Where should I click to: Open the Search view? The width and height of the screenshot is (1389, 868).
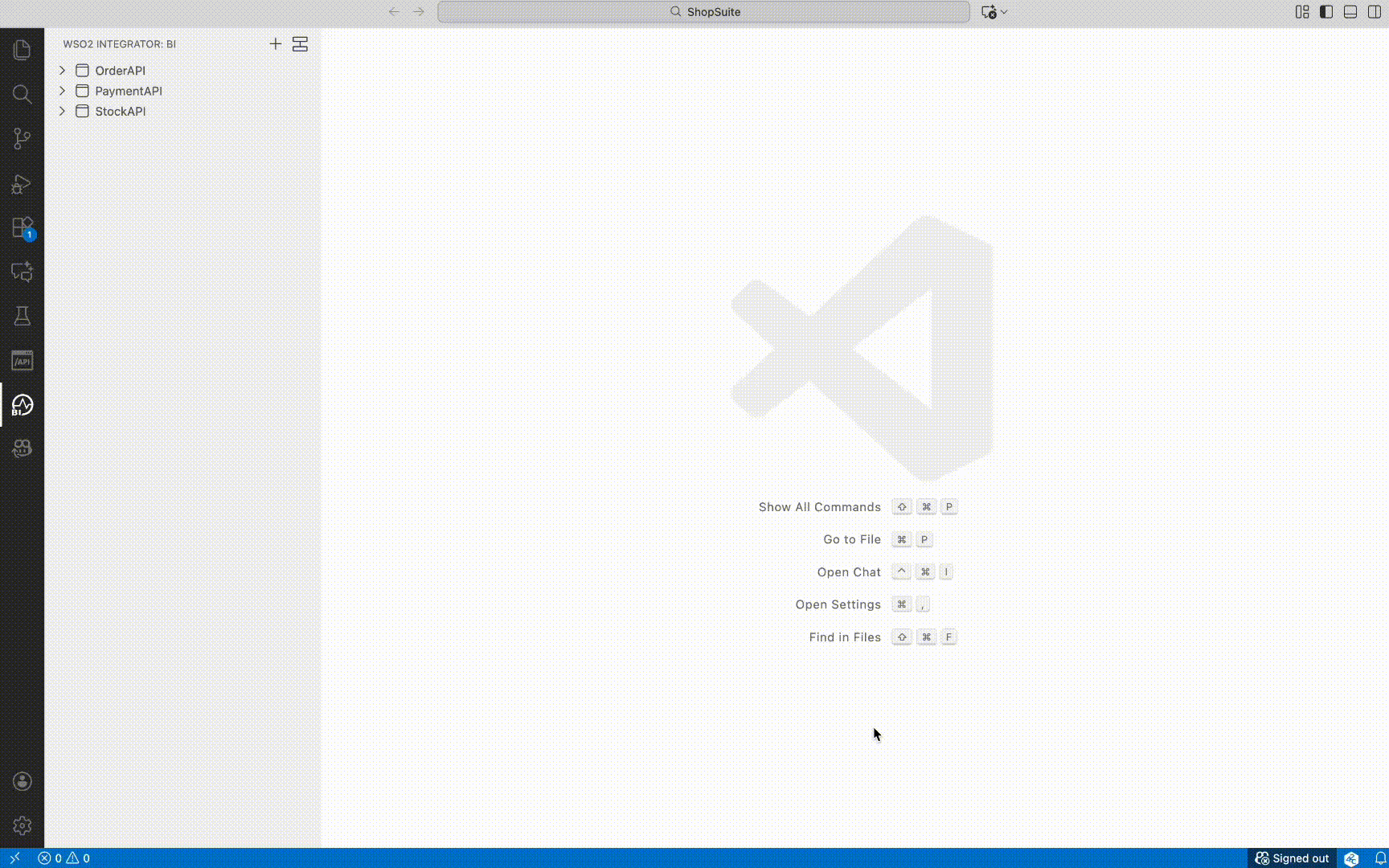point(22,94)
